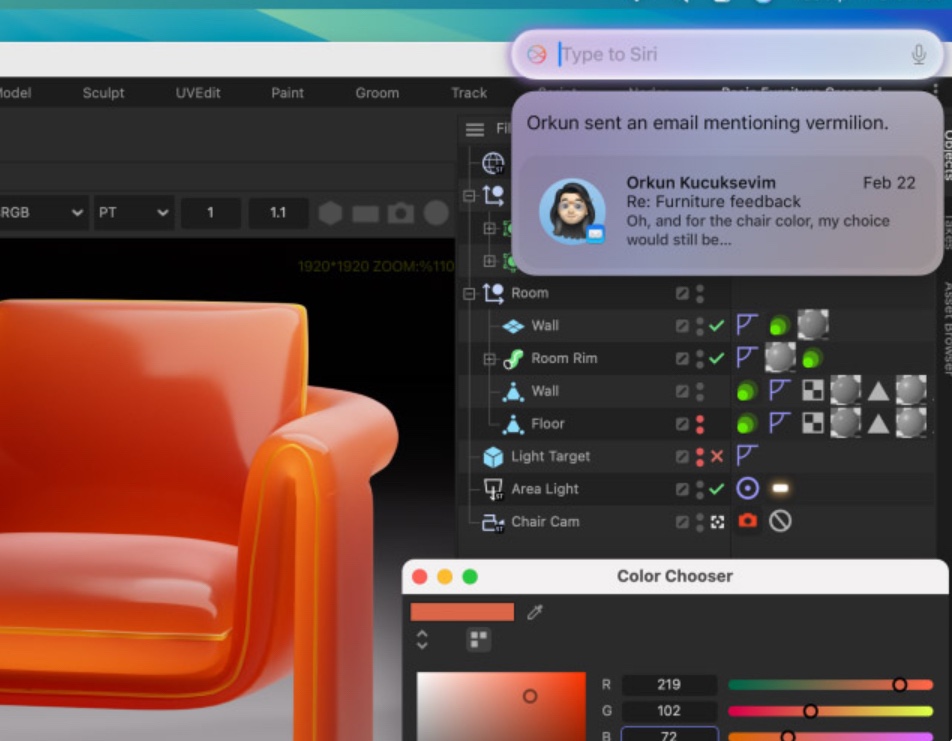Click the B value input field

pyautogui.click(x=669, y=734)
